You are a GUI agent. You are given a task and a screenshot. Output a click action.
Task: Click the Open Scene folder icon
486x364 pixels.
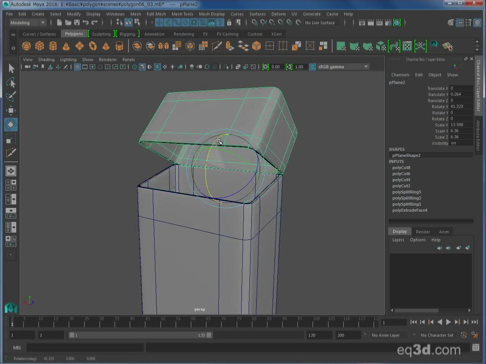(x=68, y=23)
